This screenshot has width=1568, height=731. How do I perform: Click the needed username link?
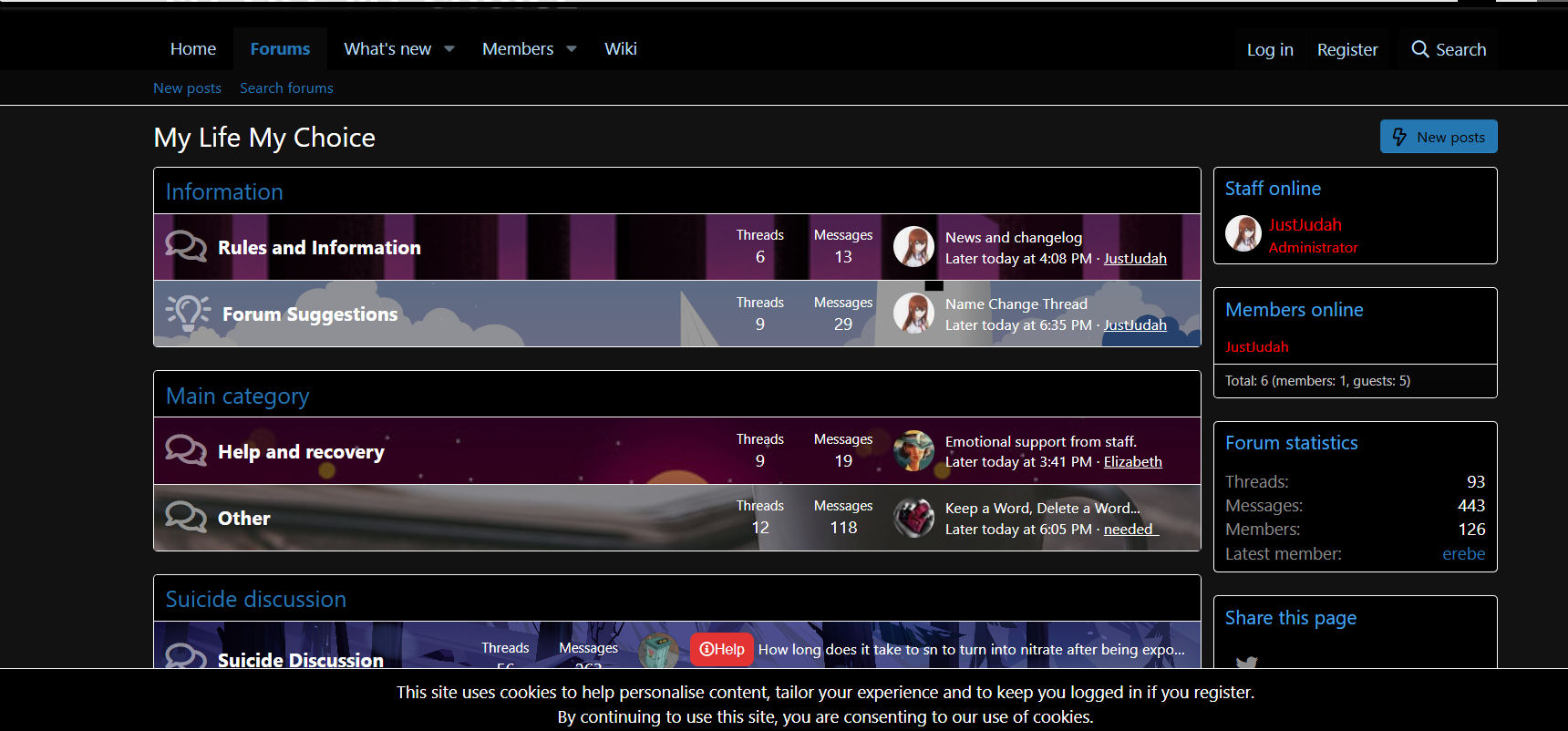[1130, 529]
